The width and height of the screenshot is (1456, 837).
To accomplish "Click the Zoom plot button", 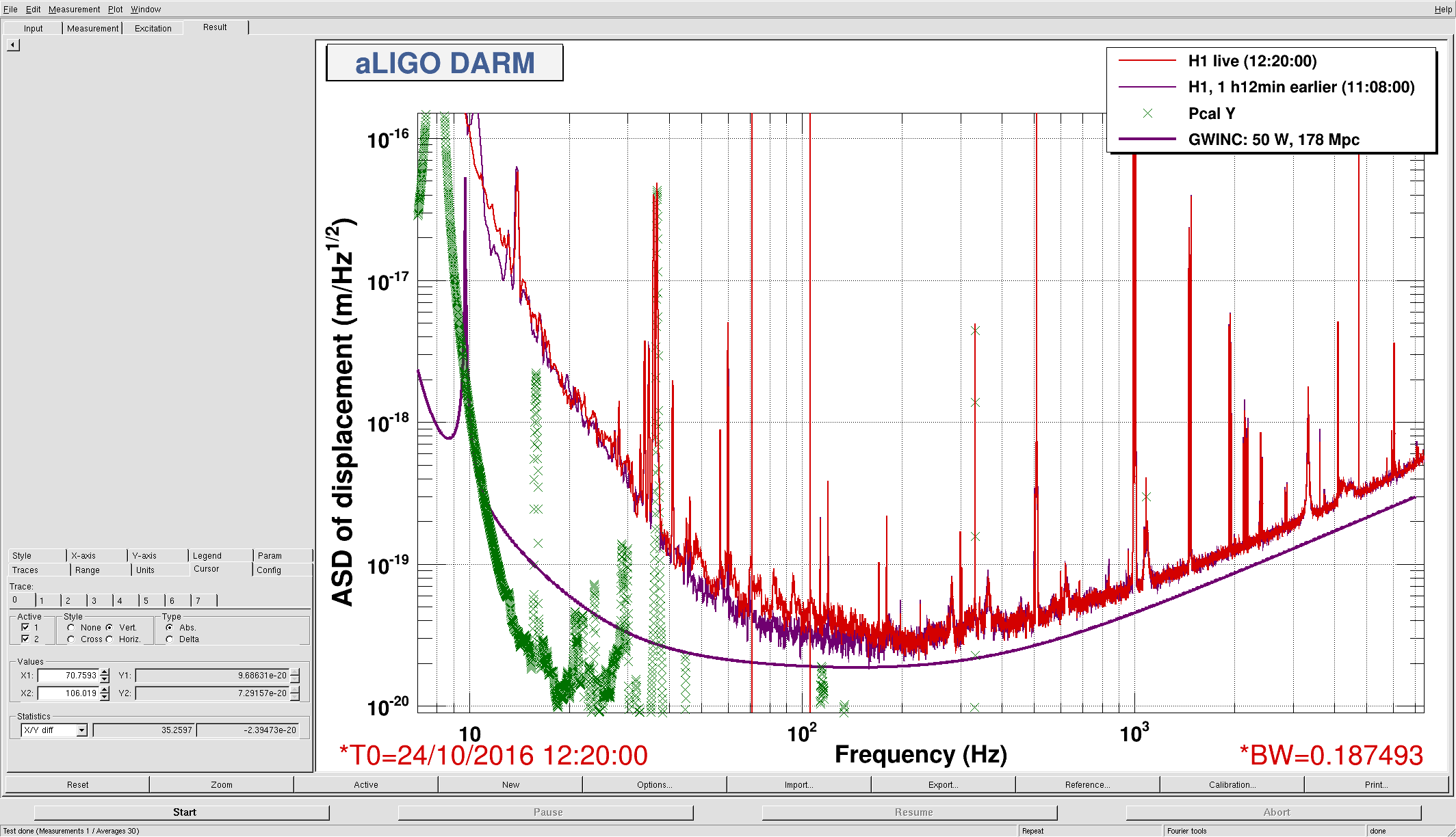I will pyautogui.click(x=222, y=784).
